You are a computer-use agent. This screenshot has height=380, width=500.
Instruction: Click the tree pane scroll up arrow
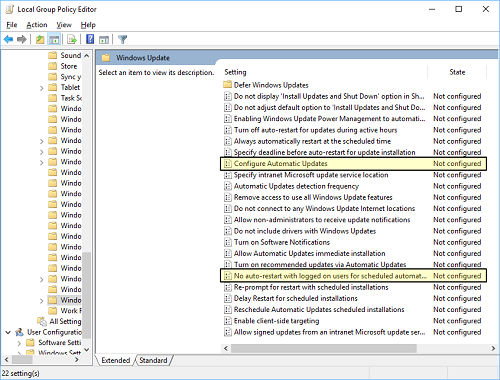[x=87, y=55]
